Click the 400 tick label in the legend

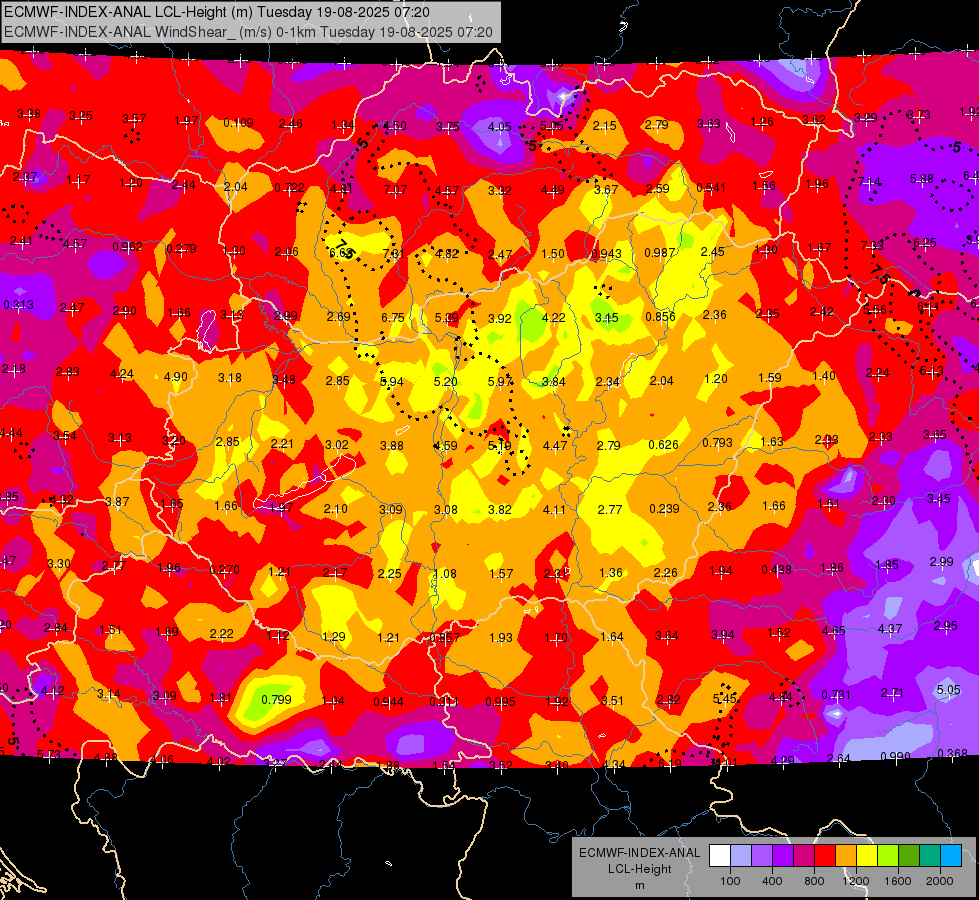pos(772,881)
